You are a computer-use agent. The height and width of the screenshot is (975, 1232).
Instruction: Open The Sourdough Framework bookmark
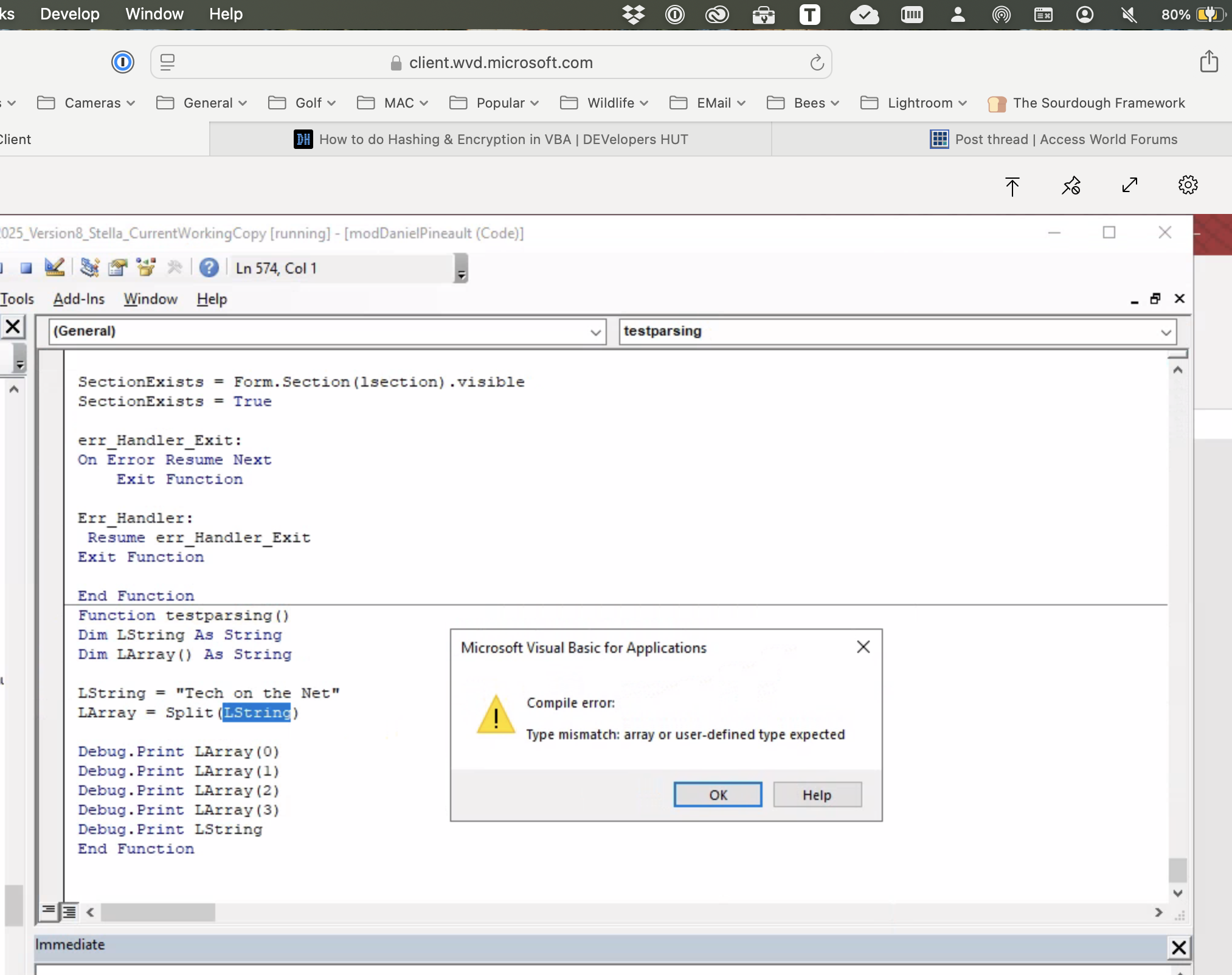coord(1086,103)
